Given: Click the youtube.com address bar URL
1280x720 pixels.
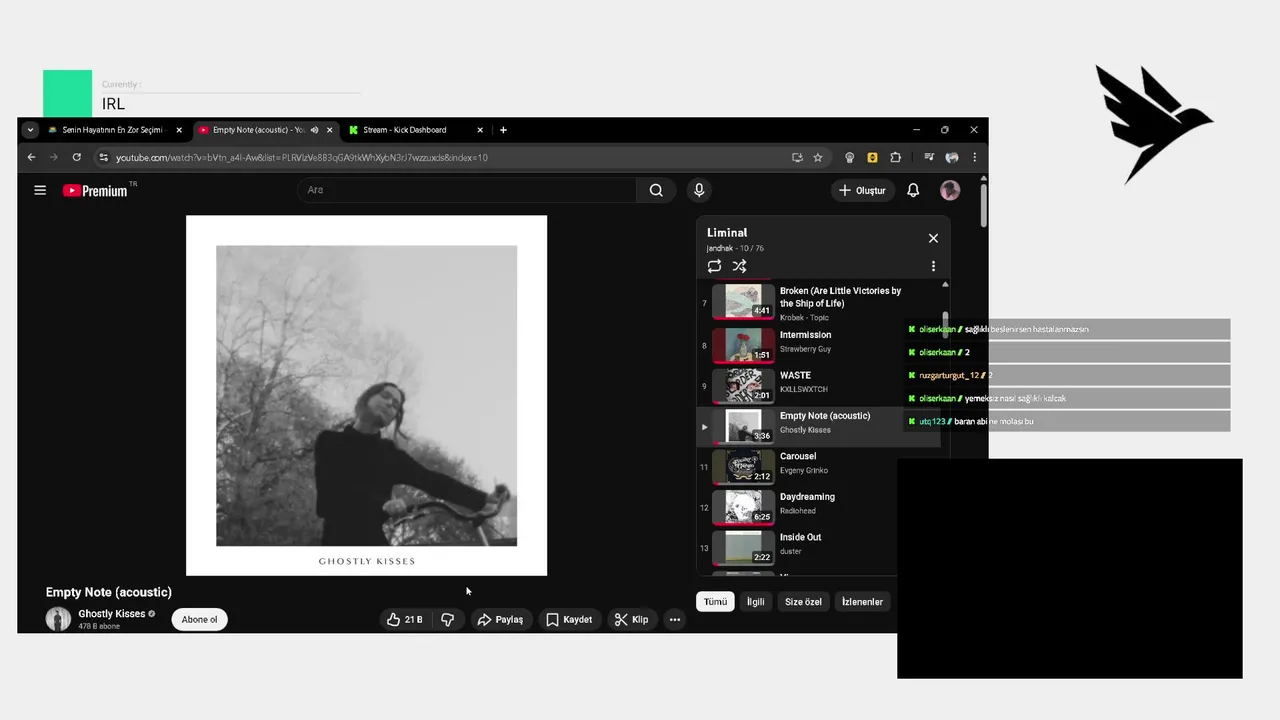Looking at the screenshot, I should (301, 157).
